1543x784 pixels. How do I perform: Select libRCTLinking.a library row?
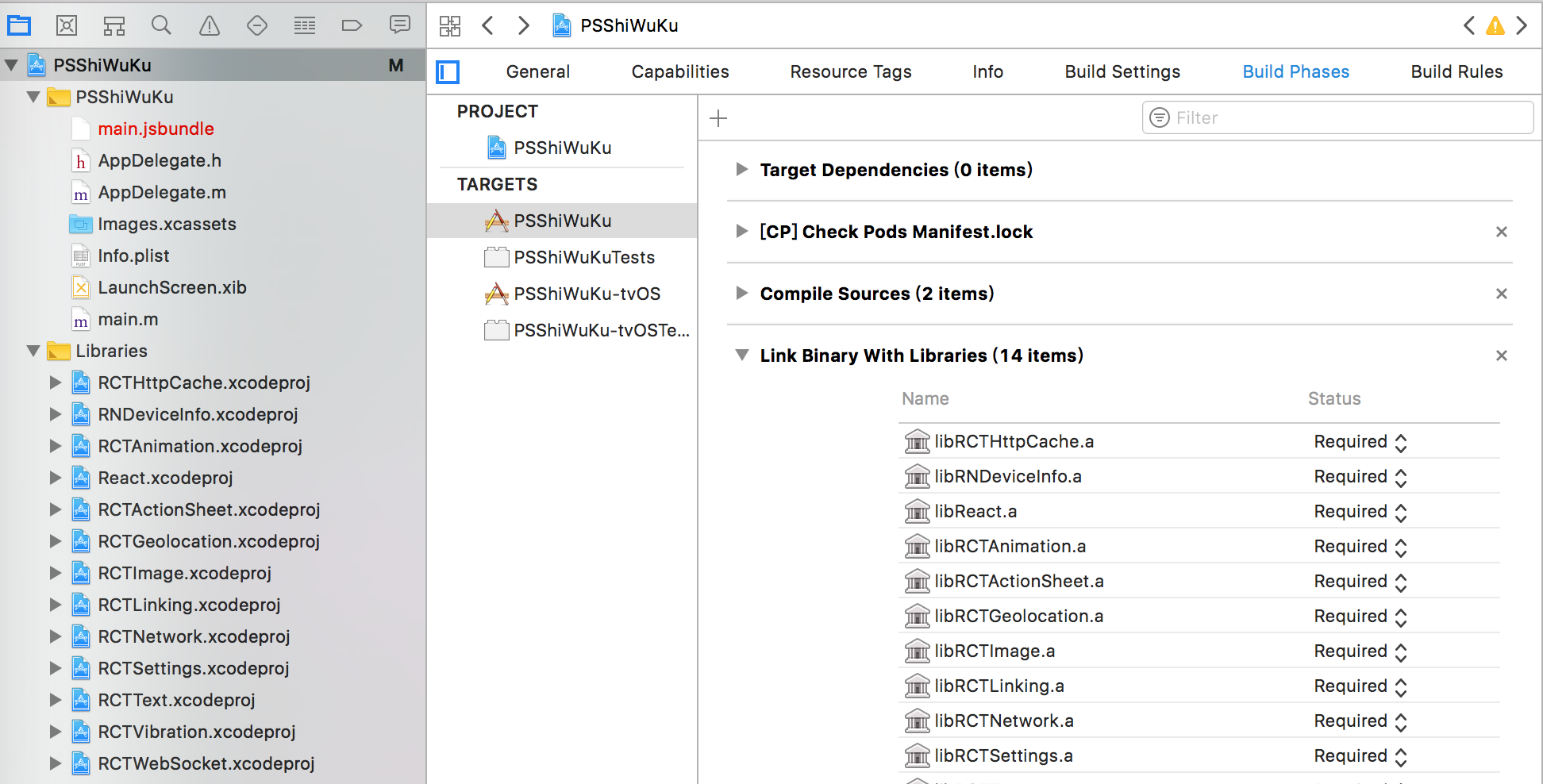[1199, 686]
